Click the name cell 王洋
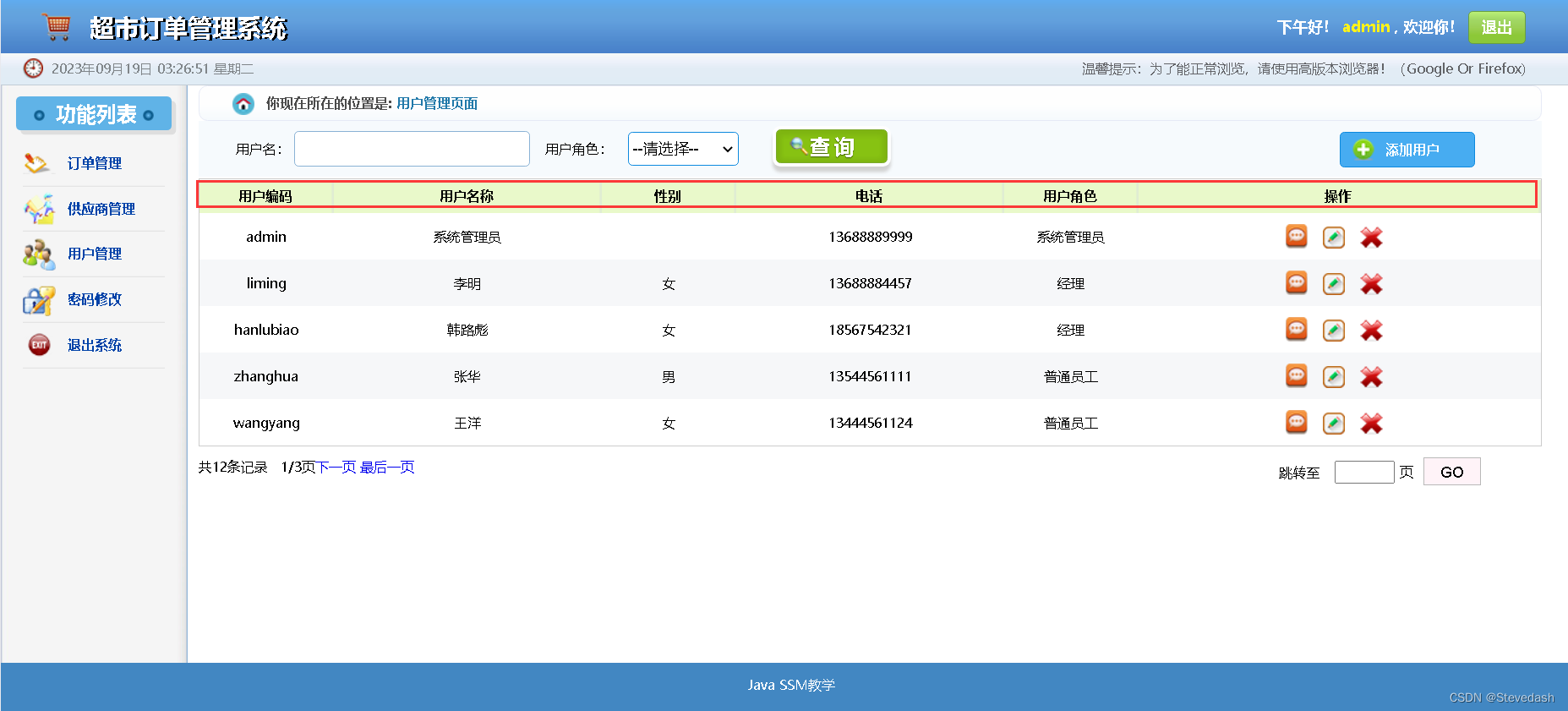The height and width of the screenshot is (711, 1568). tap(467, 424)
